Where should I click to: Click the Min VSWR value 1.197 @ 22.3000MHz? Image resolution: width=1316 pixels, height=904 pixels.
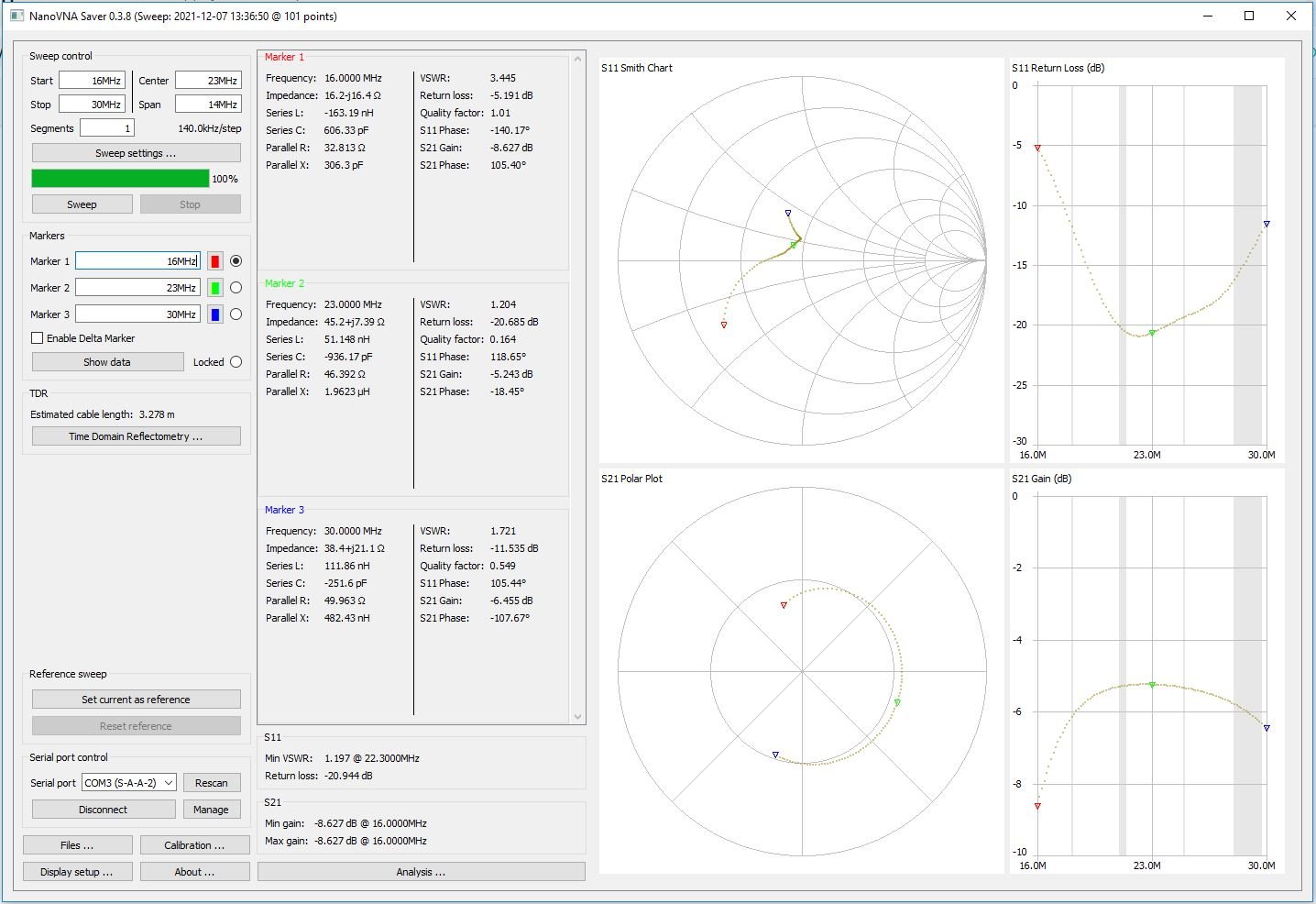click(x=372, y=758)
